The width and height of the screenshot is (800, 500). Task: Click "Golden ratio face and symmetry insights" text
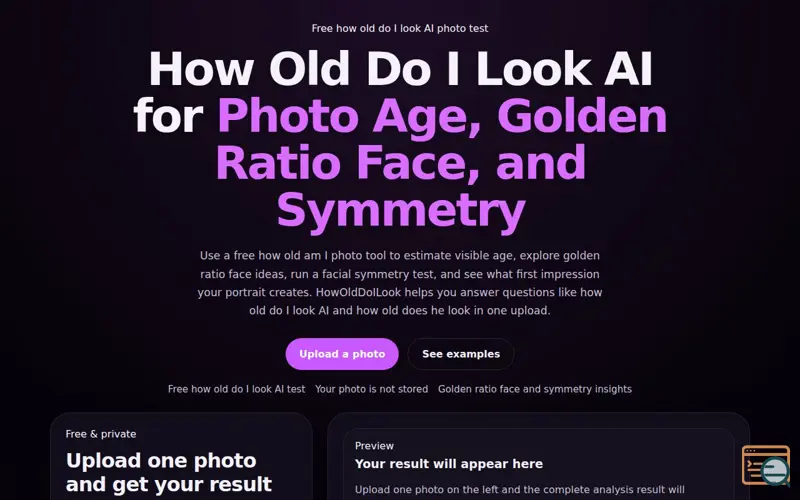click(x=535, y=389)
